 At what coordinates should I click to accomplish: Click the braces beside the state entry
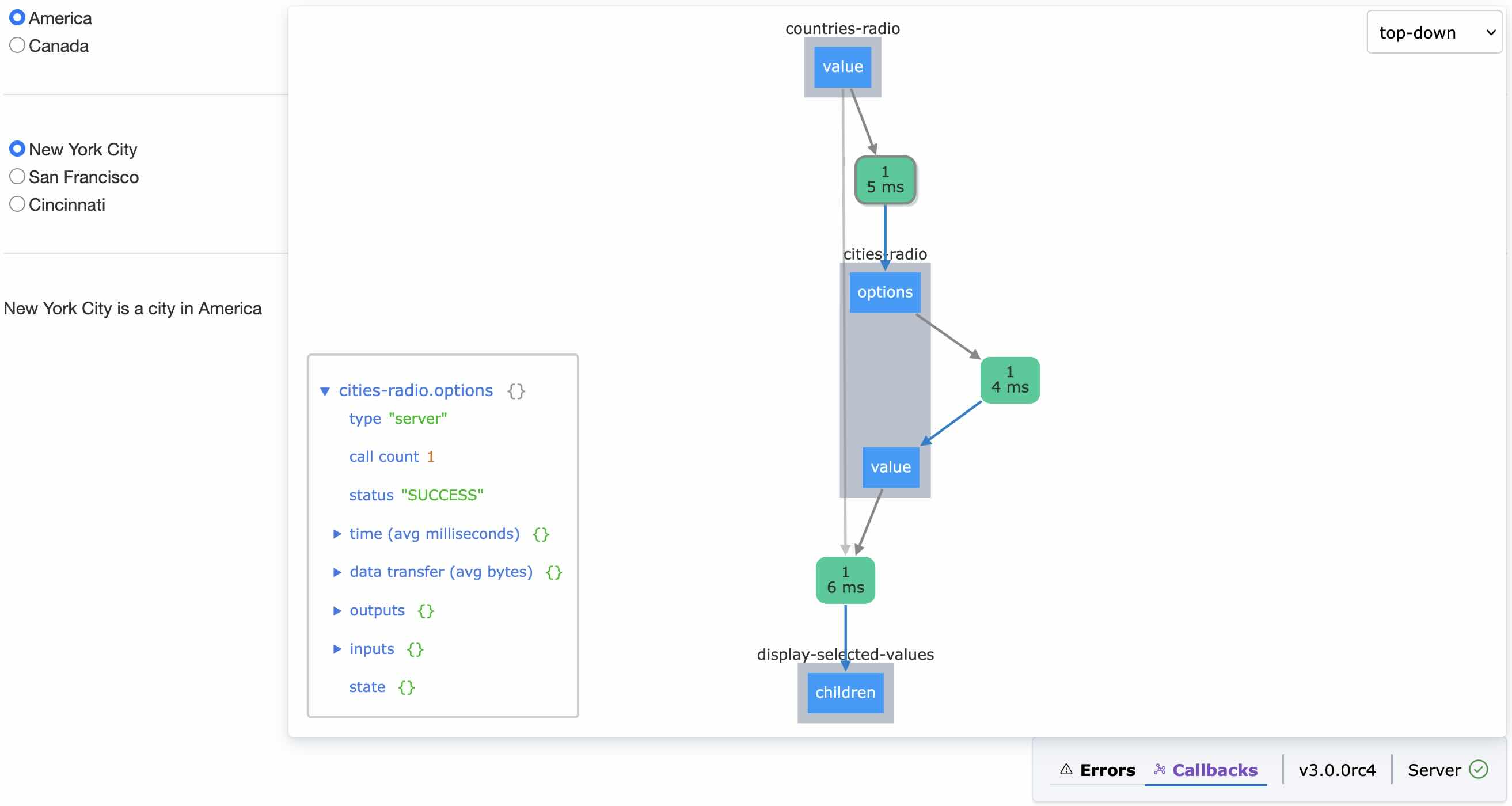tap(406, 687)
